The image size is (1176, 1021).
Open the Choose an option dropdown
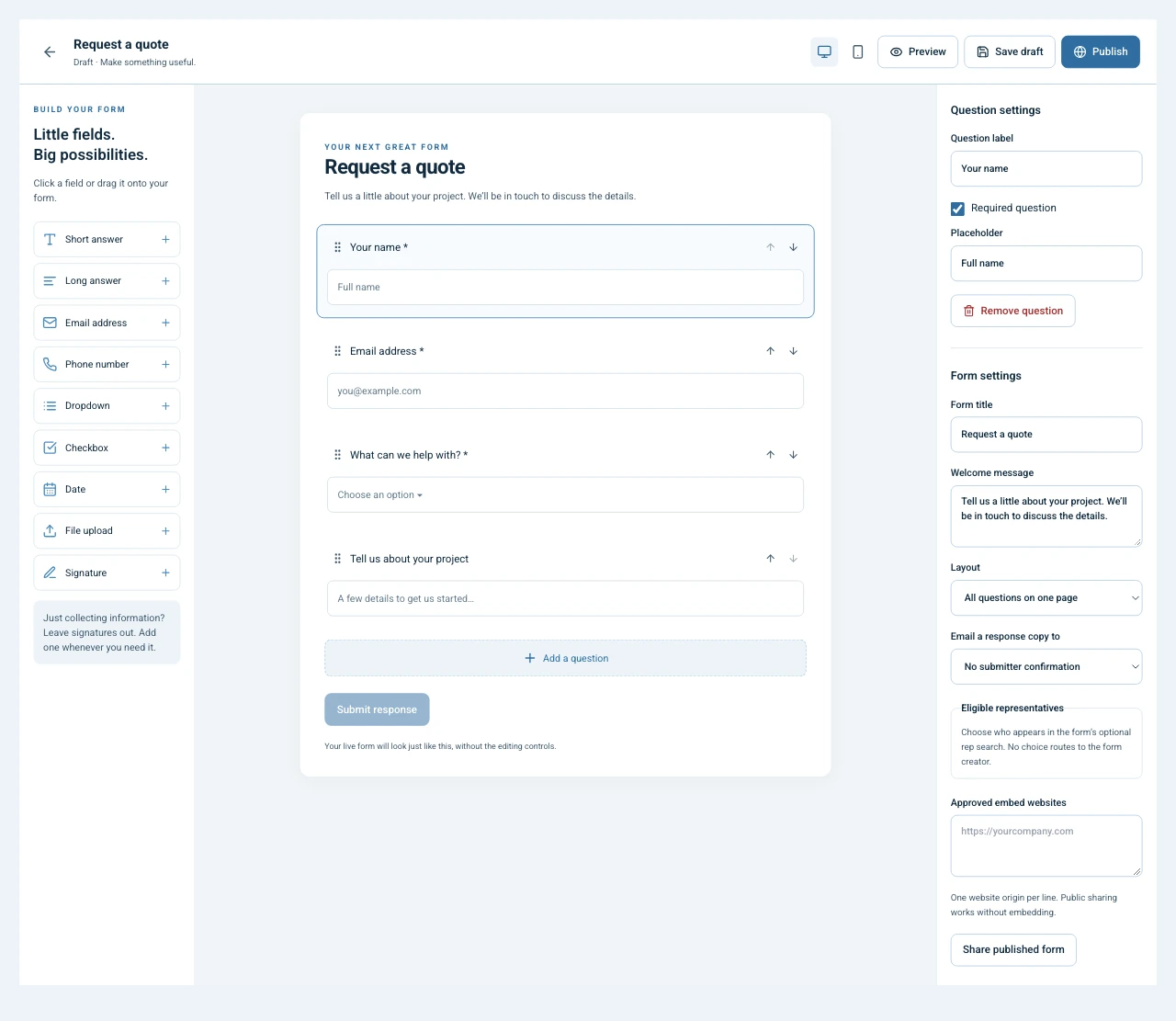[x=565, y=495]
